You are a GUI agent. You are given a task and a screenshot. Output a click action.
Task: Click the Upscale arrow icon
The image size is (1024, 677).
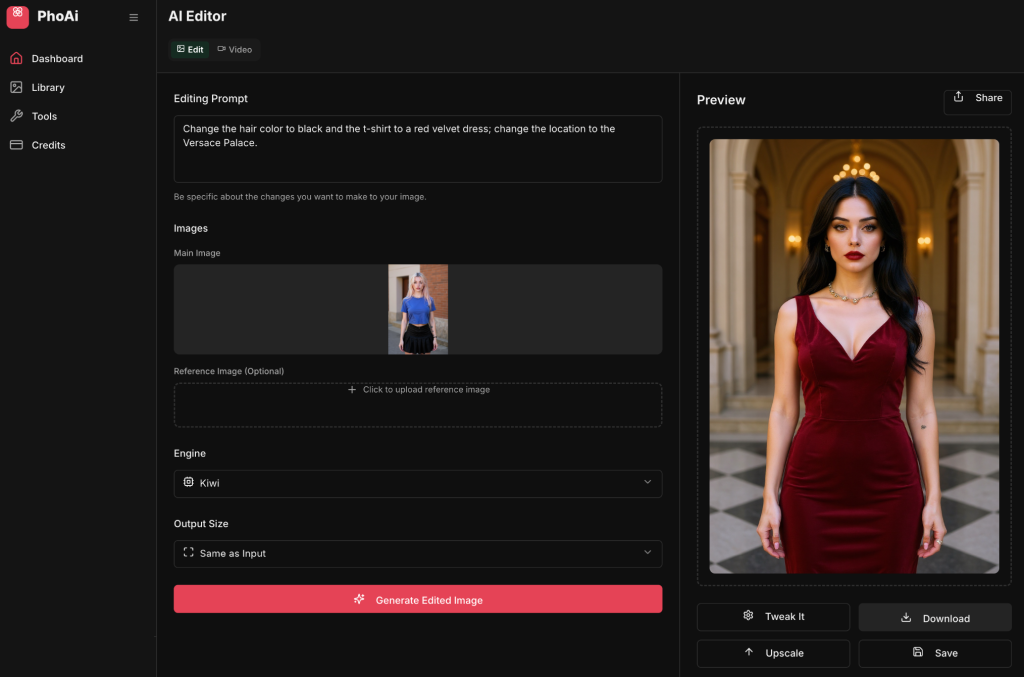click(x=749, y=652)
